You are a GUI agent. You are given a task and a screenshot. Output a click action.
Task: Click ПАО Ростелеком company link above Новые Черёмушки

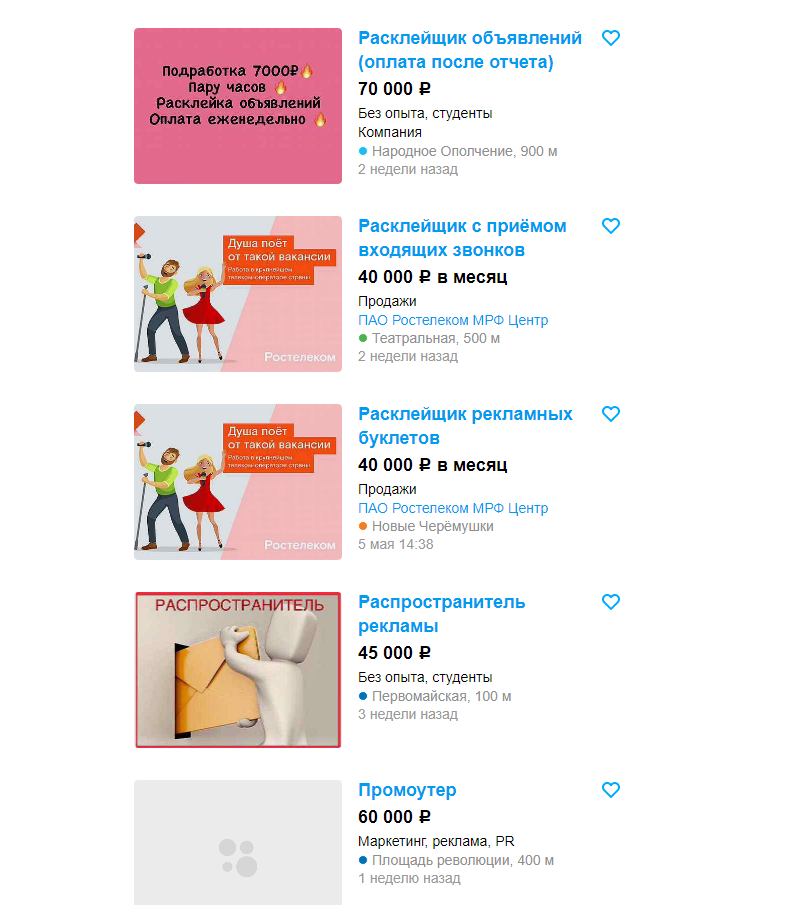[453, 508]
